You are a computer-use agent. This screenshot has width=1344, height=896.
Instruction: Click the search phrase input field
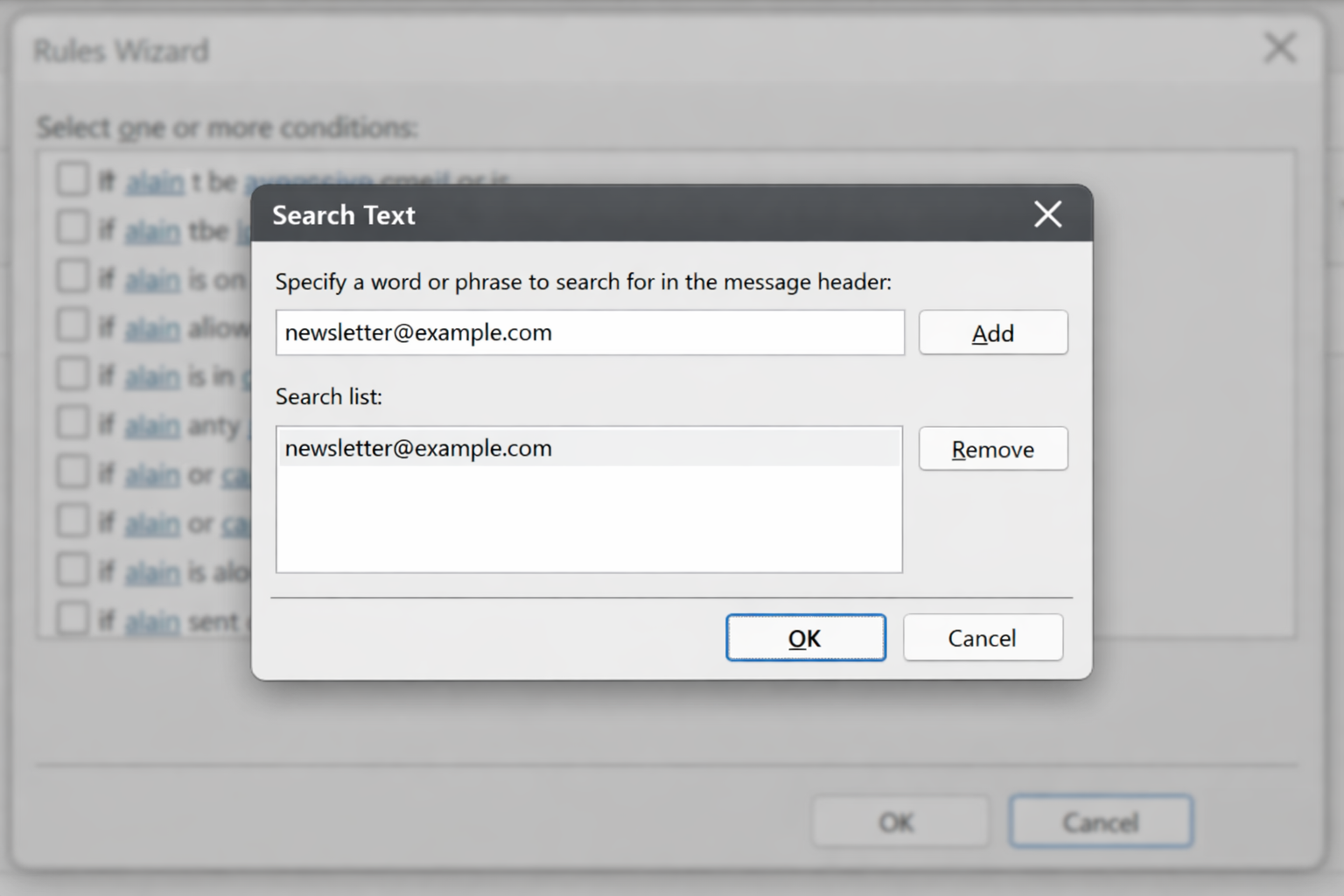point(589,332)
